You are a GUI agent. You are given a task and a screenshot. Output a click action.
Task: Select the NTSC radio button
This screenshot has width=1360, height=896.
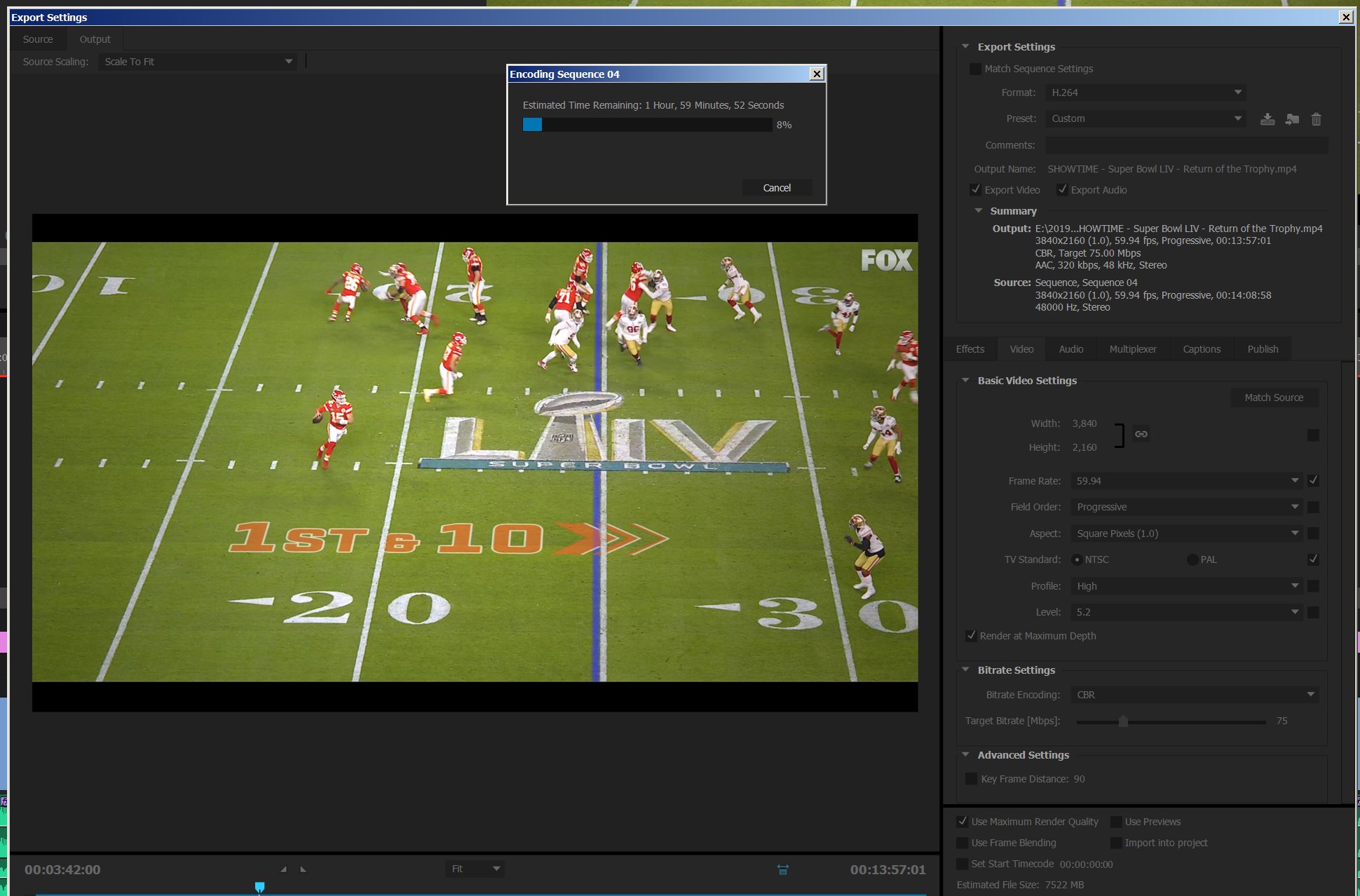(x=1077, y=559)
